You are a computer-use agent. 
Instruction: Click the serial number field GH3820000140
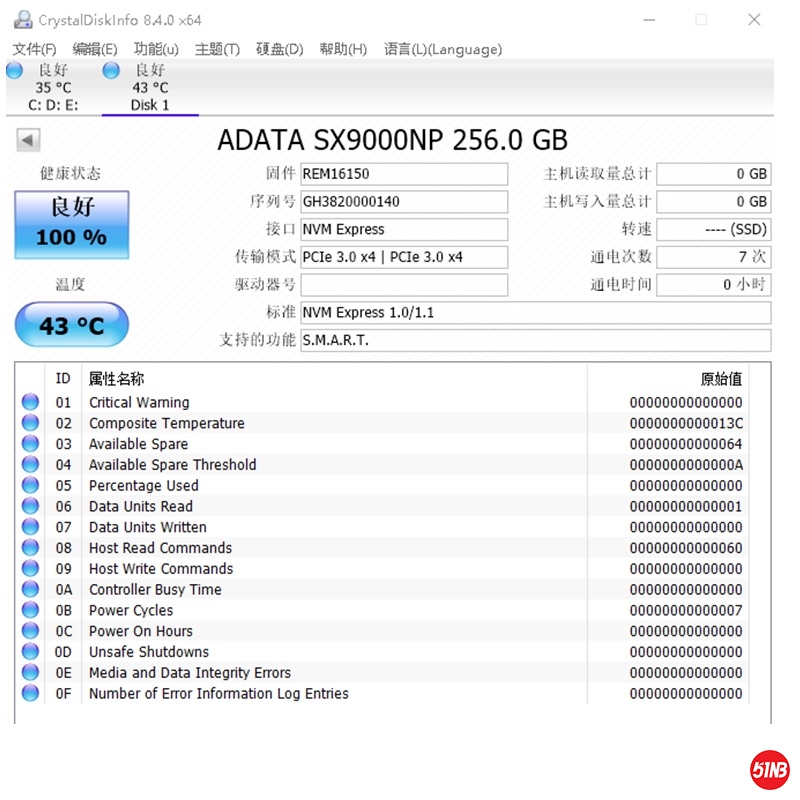(x=403, y=202)
